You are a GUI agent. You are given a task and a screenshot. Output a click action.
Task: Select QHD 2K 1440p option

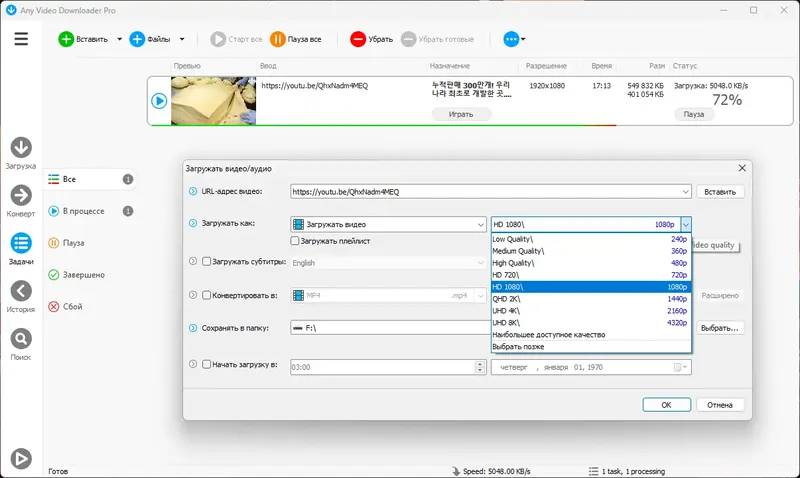(x=590, y=299)
